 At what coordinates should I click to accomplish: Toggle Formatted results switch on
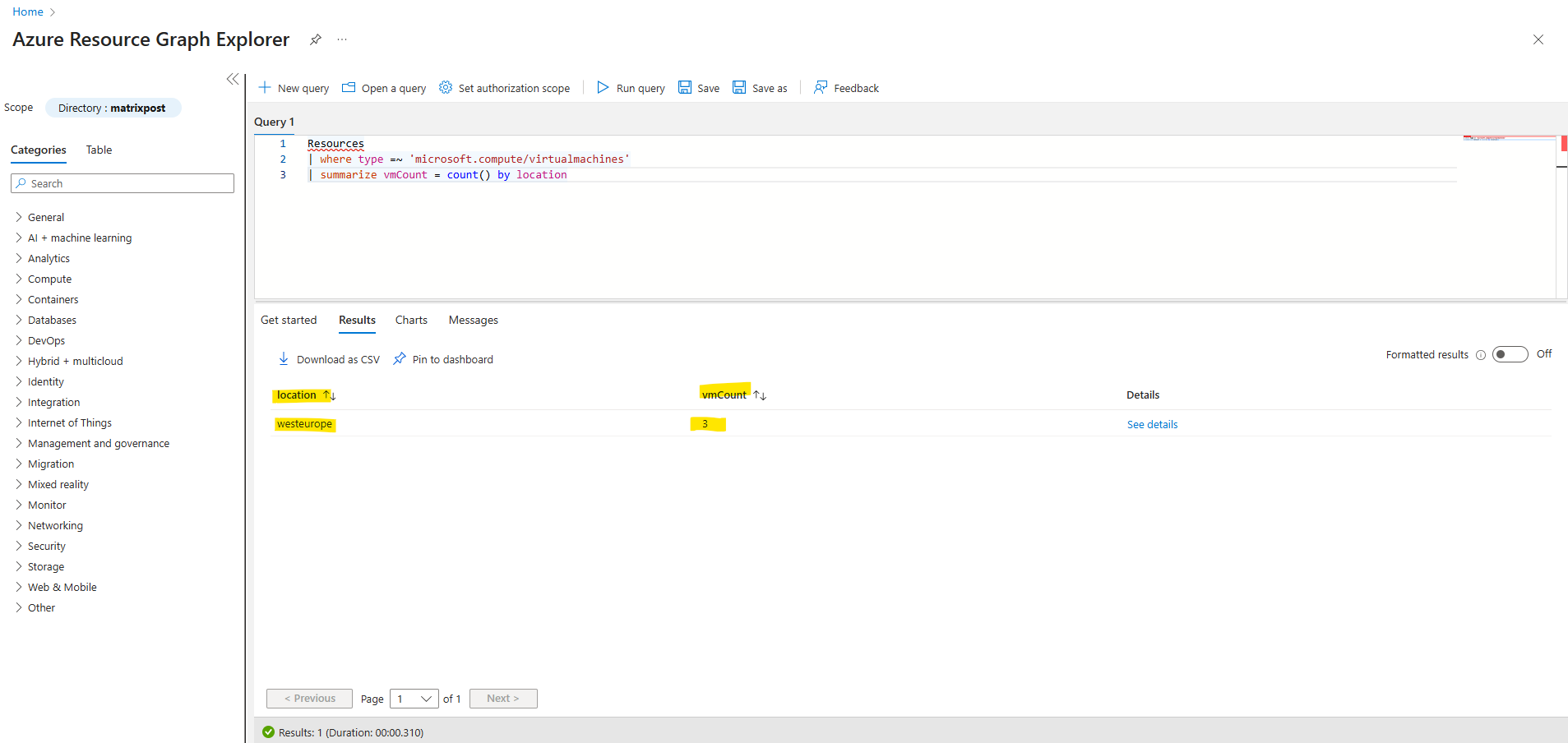pyautogui.click(x=1510, y=354)
